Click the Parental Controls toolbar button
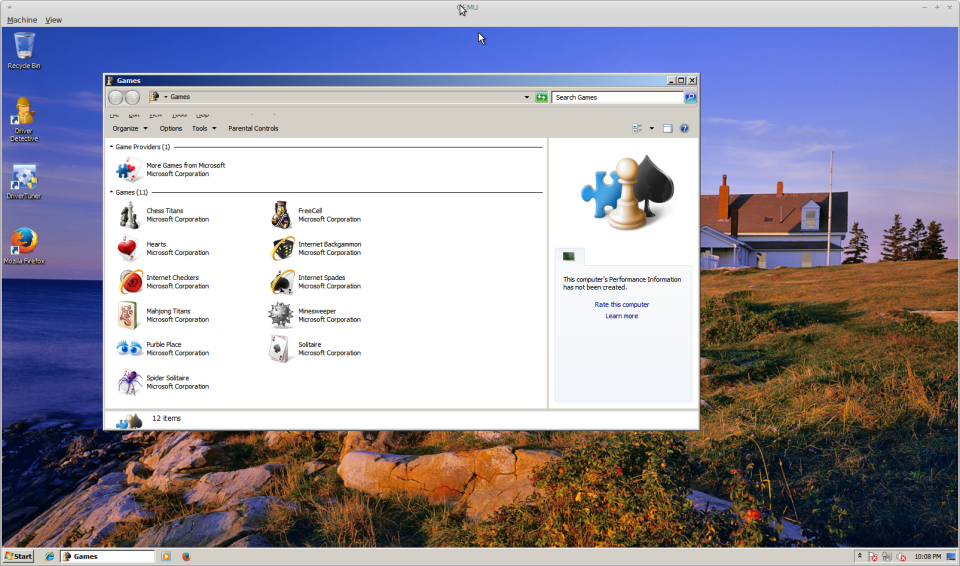The image size is (960, 566). pyautogui.click(x=253, y=129)
